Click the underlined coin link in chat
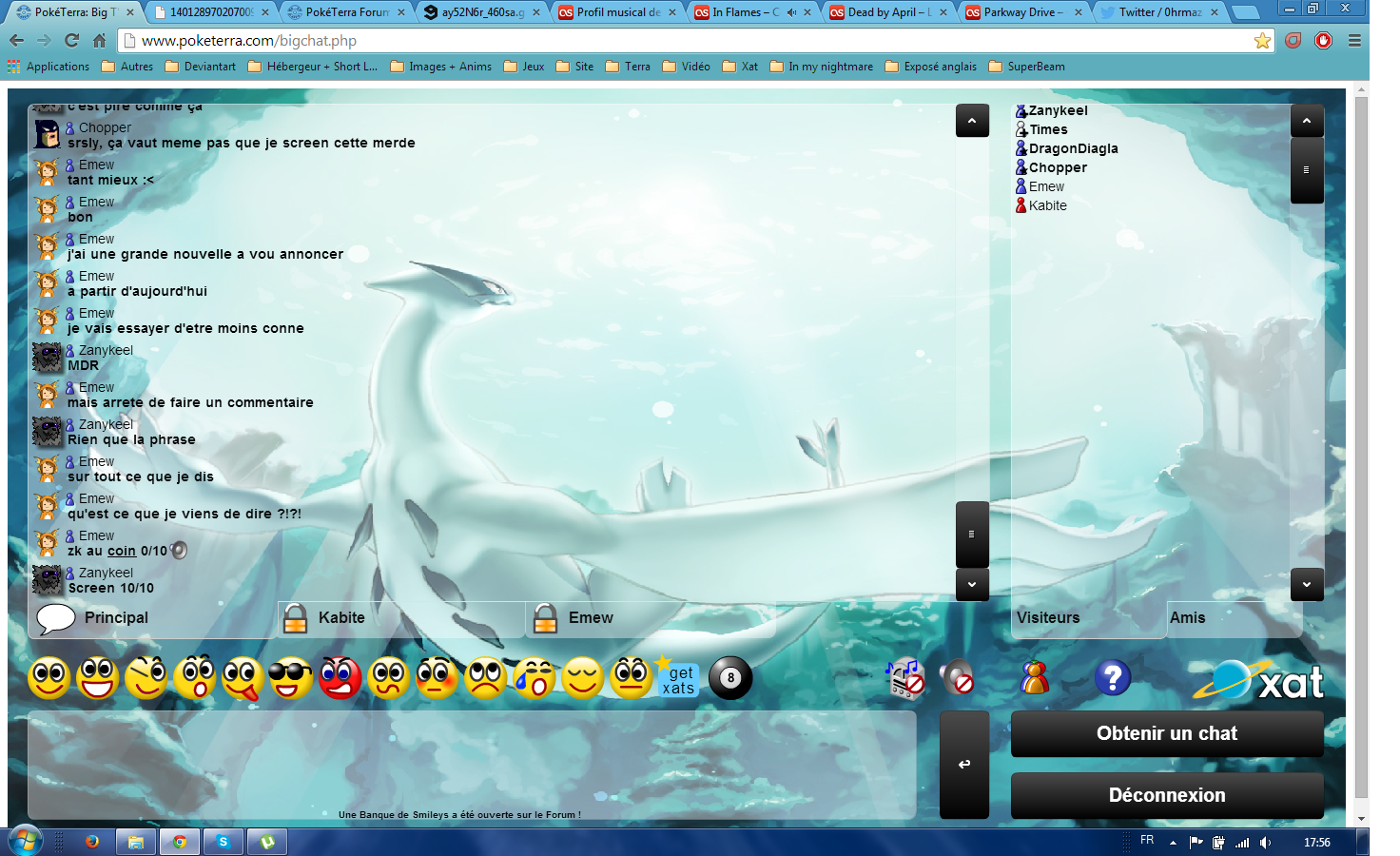 click(x=122, y=552)
